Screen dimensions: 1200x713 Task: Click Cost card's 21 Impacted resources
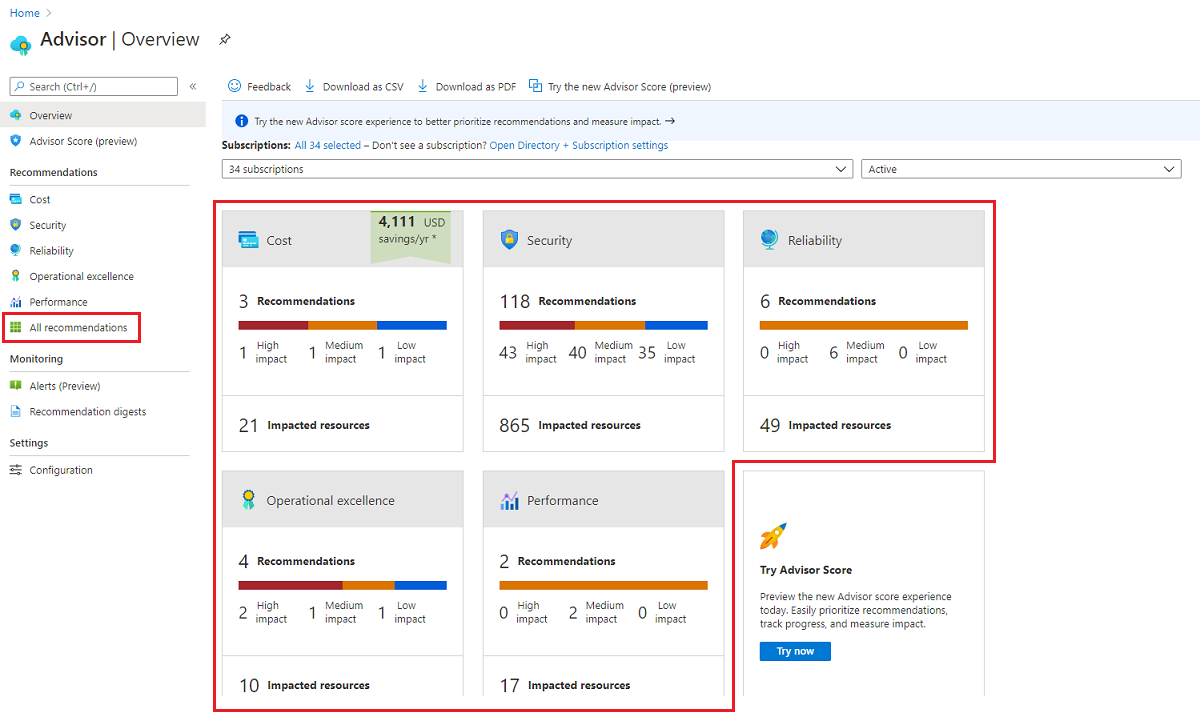pyautogui.click(x=304, y=425)
